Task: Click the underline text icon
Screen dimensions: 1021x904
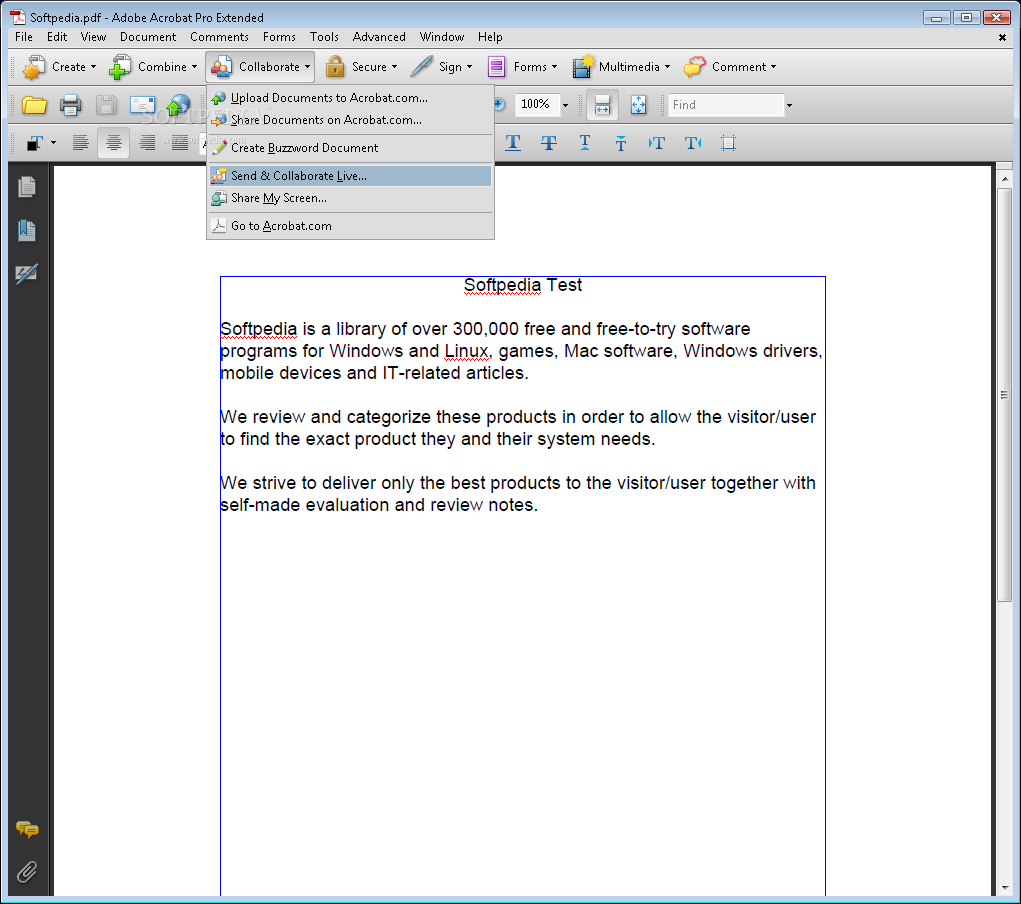Action: click(513, 143)
